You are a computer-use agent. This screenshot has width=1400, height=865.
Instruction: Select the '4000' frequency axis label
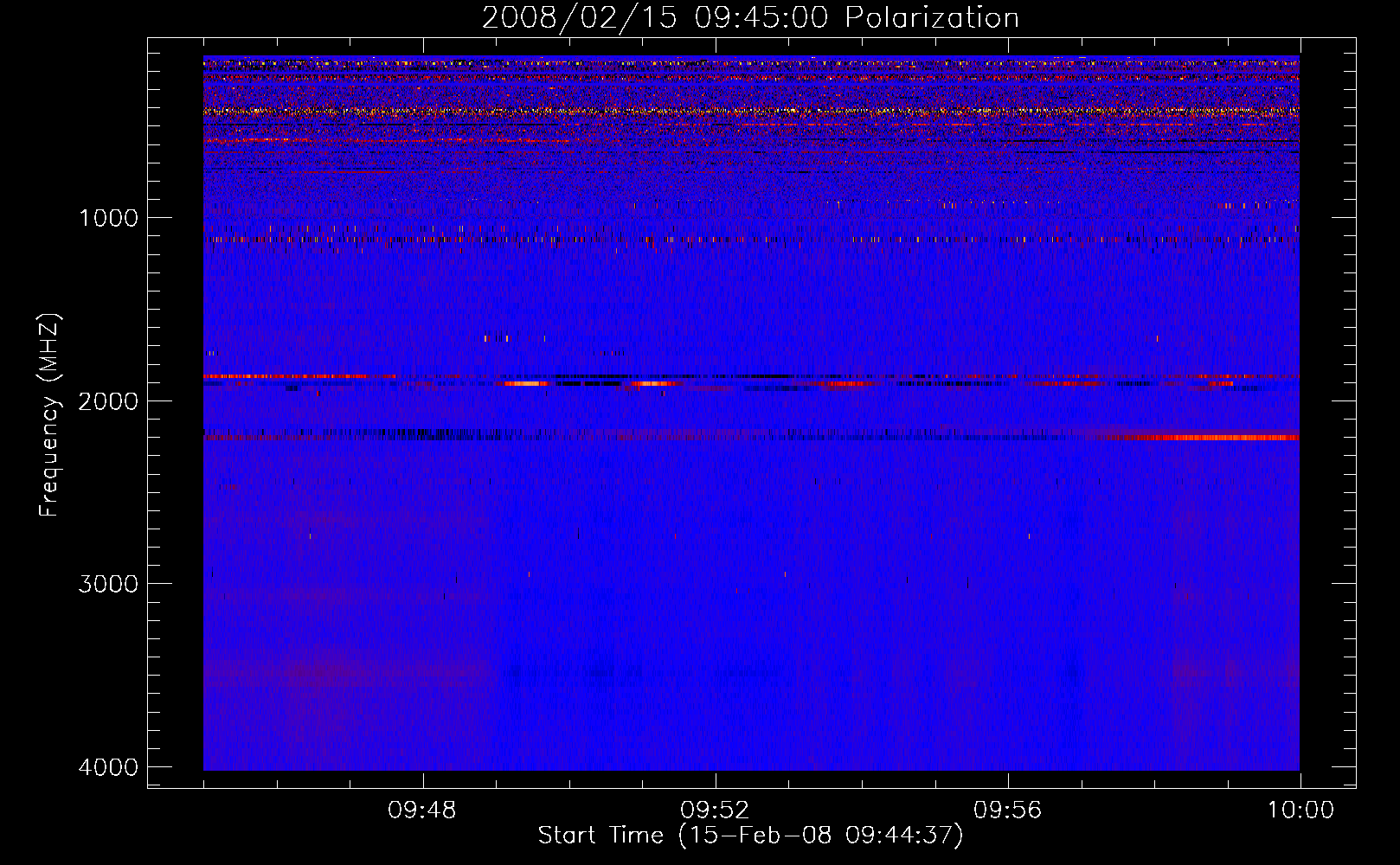point(108,767)
